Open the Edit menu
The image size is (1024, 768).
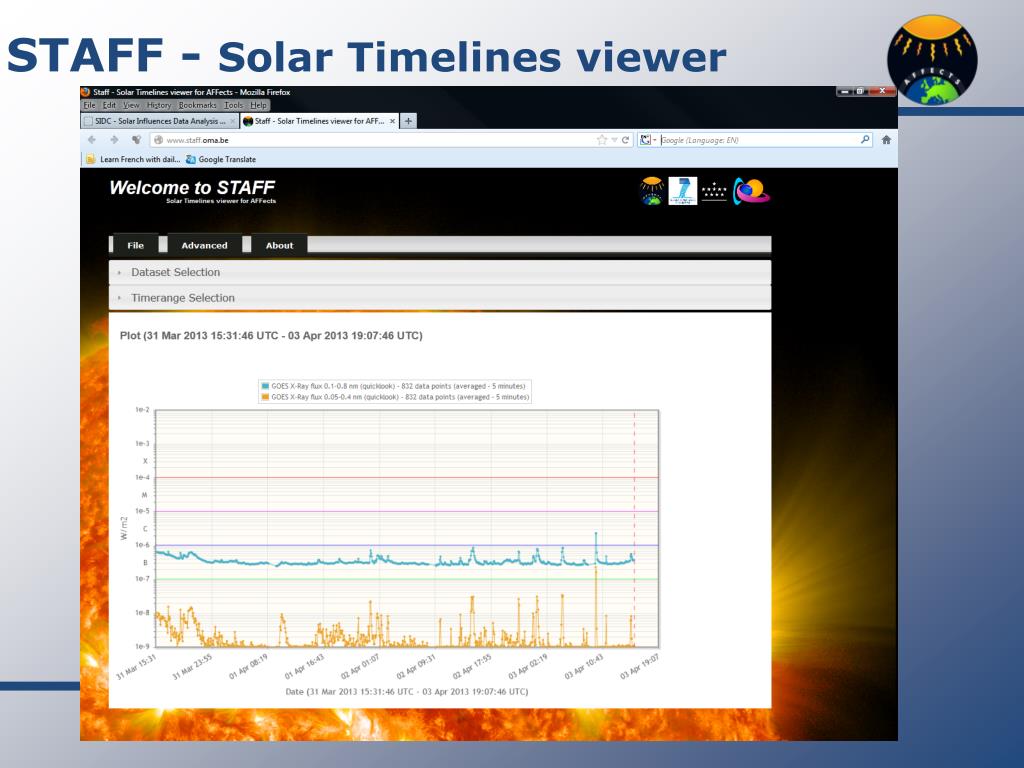pos(109,105)
